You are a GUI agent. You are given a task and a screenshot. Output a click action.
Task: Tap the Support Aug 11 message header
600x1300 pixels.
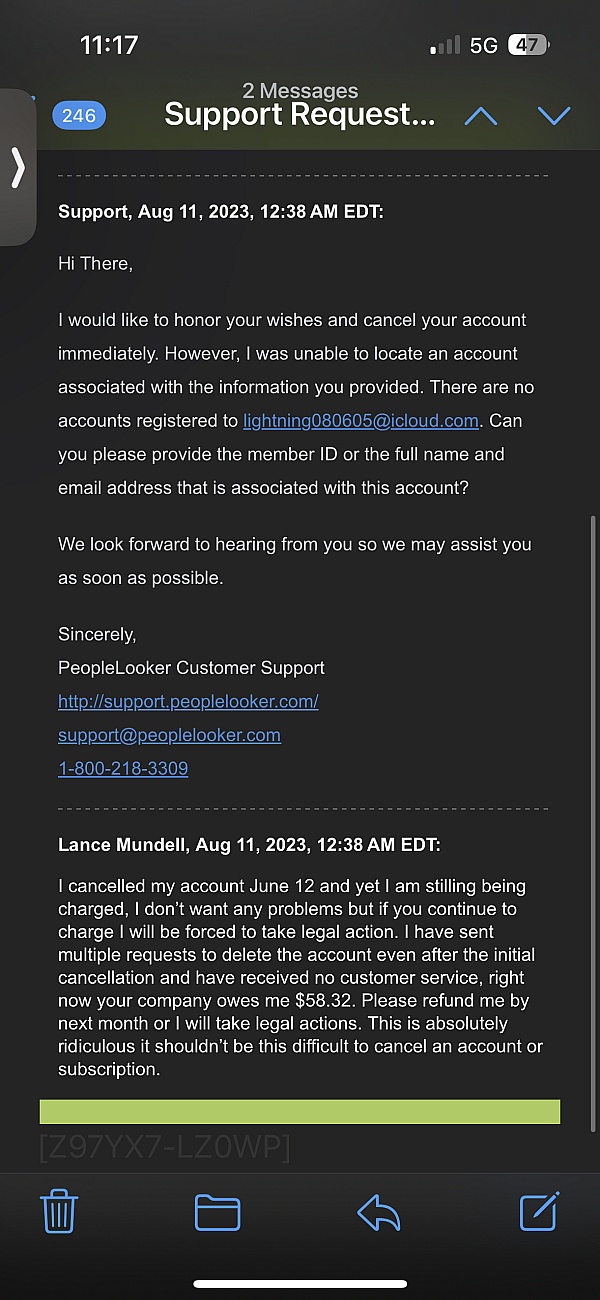tap(221, 212)
